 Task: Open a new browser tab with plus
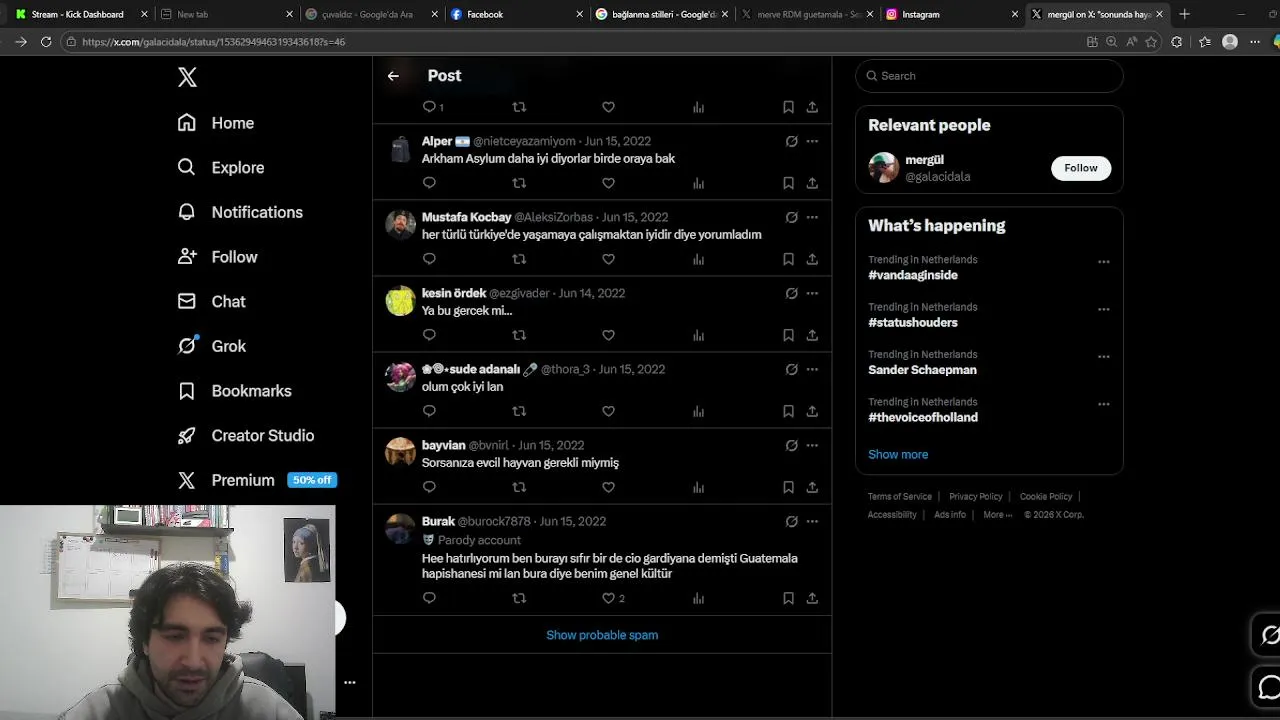pyautogui.click(x=1184, y=14)
